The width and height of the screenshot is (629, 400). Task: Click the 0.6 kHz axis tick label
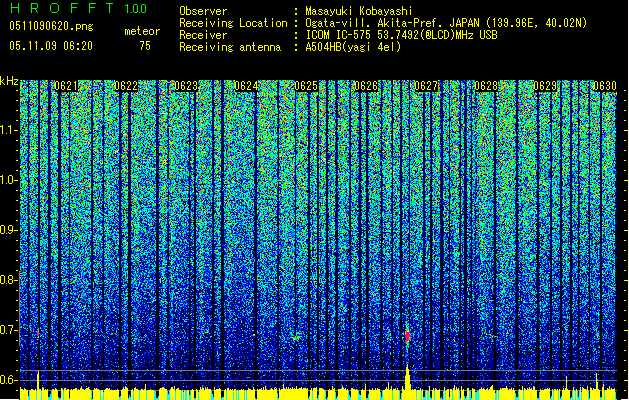click(8, 380)
